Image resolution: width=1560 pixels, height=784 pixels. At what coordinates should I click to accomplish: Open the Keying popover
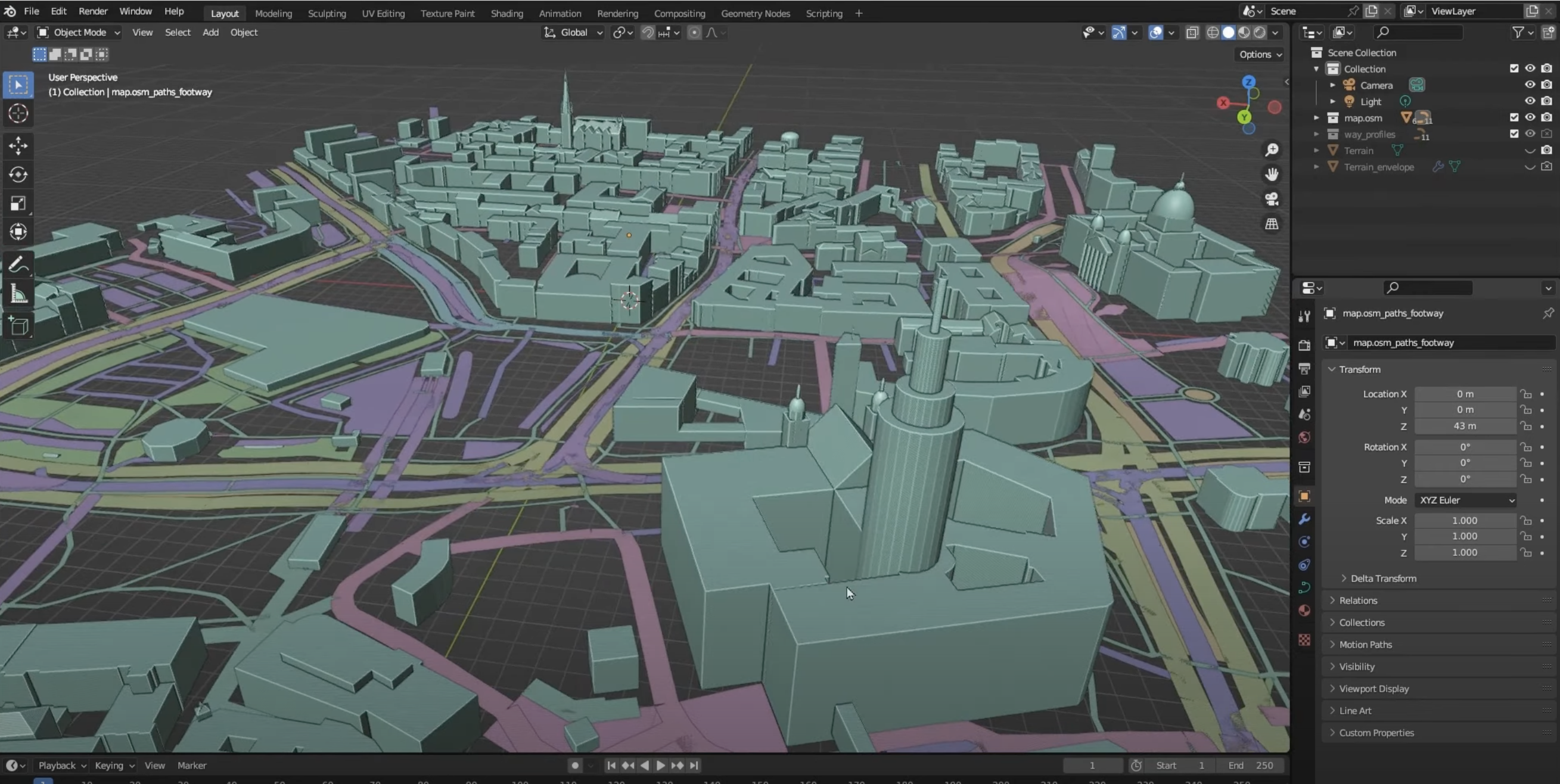tap(114, 766)
